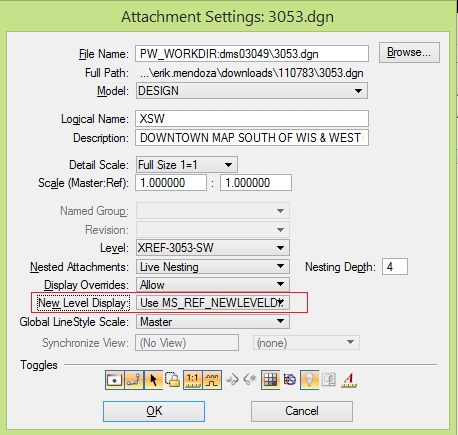Screen dimensions: 458x435
Task: Open the Nested Attachments Live Nesting dropdown
Action: tap(213, 267)
